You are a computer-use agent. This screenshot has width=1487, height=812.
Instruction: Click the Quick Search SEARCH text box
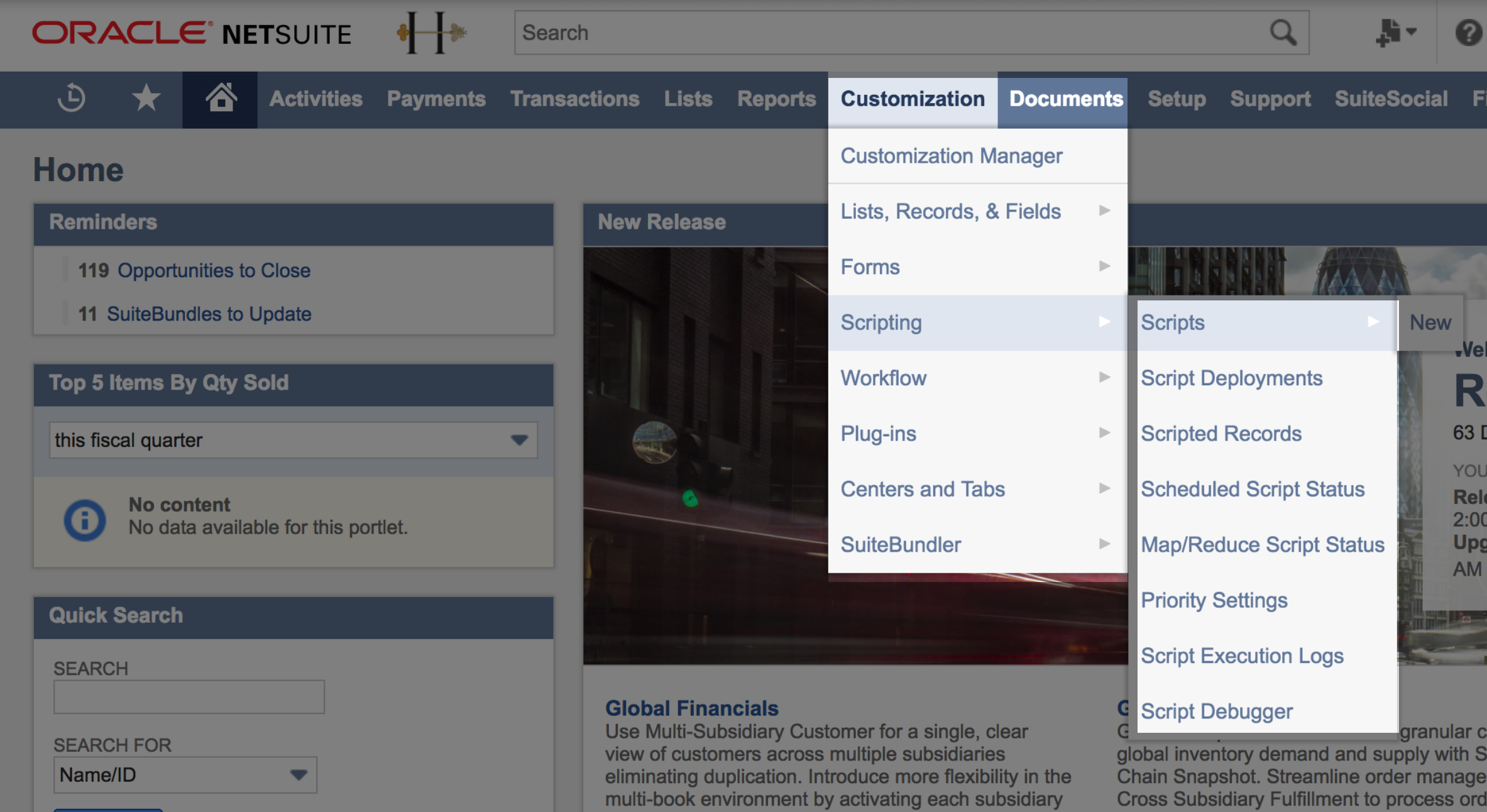(189, 696)
